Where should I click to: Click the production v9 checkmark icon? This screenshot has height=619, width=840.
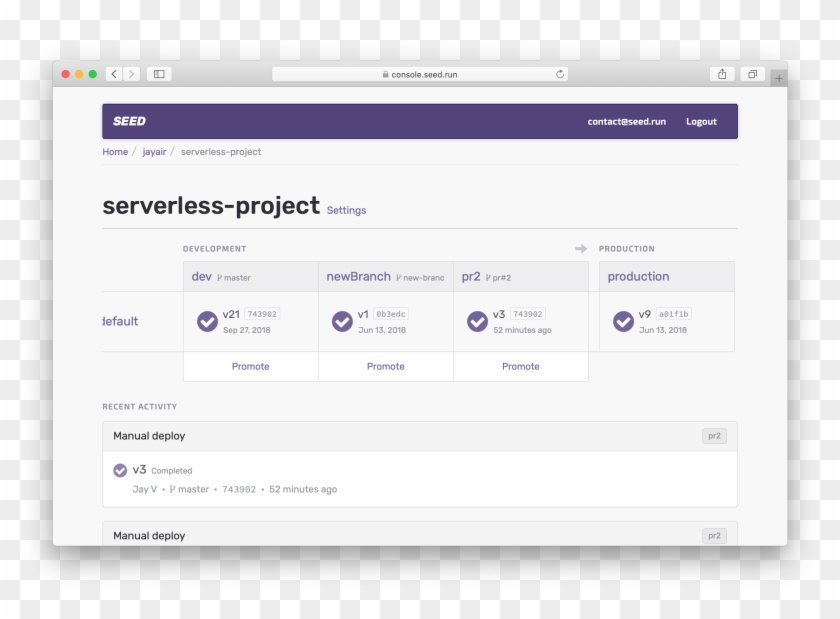(x=623, y=321)
